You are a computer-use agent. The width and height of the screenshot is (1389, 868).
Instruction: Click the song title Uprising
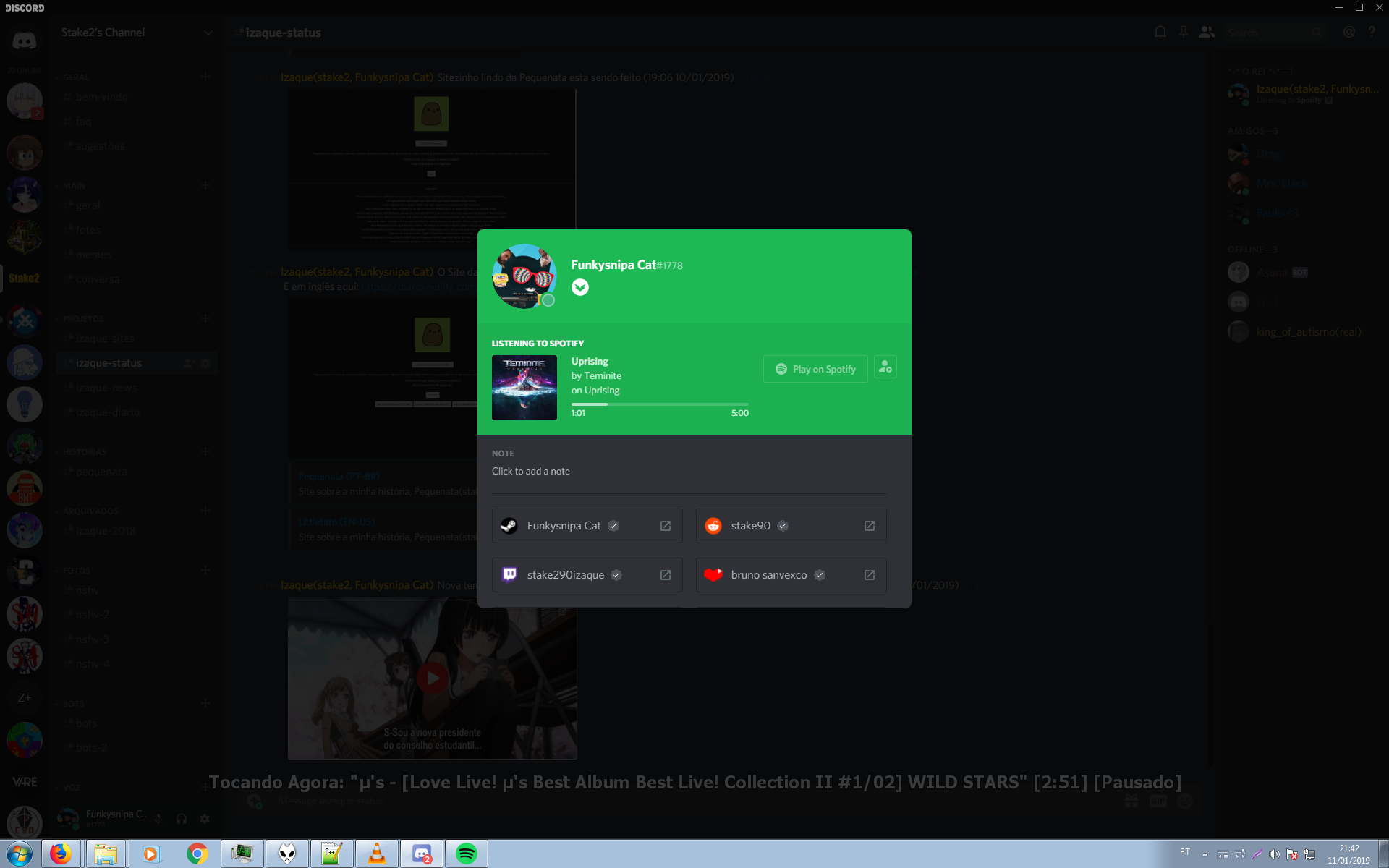click(590, 361)
